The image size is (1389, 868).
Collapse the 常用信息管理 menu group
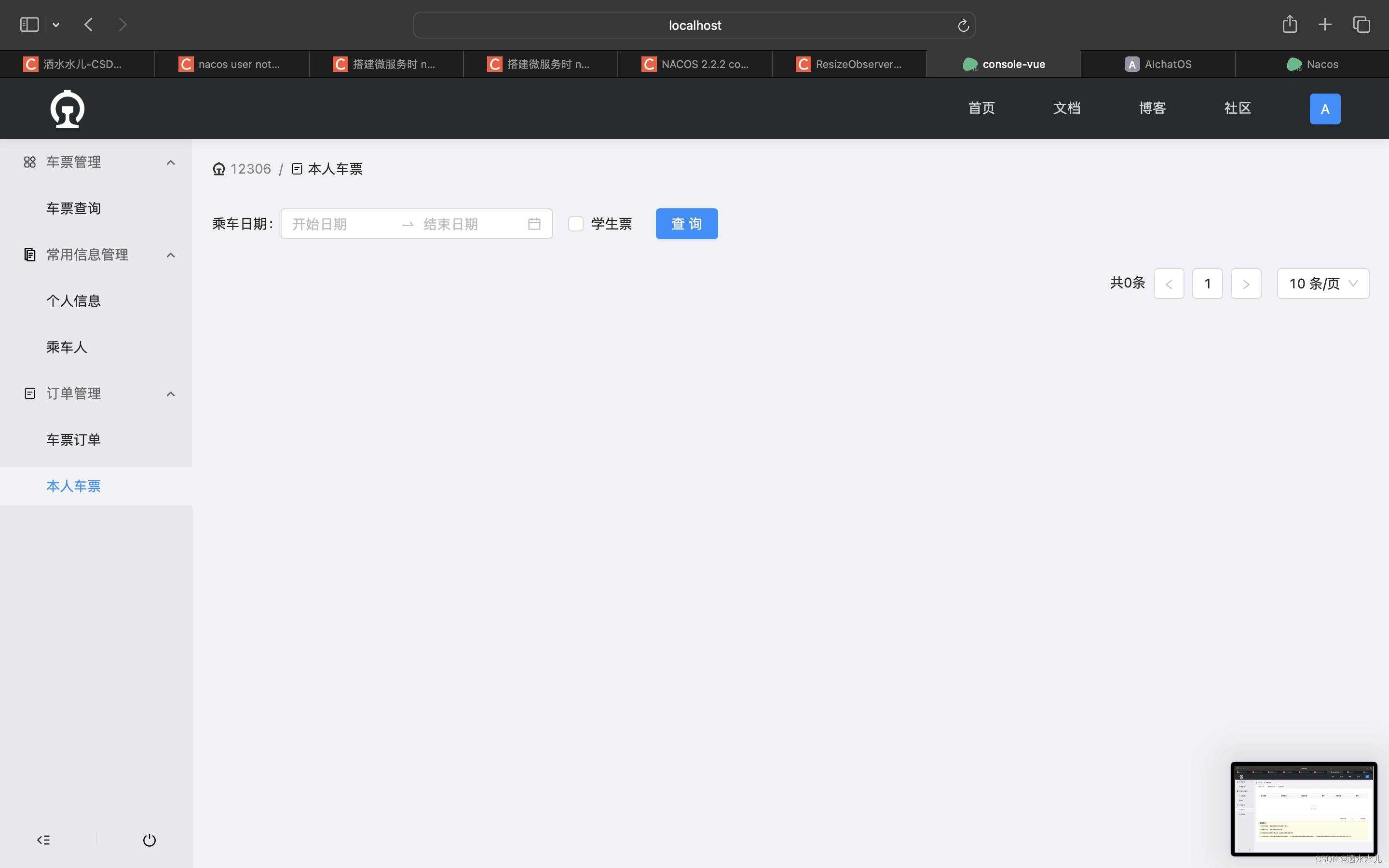[x=170, y=255]
